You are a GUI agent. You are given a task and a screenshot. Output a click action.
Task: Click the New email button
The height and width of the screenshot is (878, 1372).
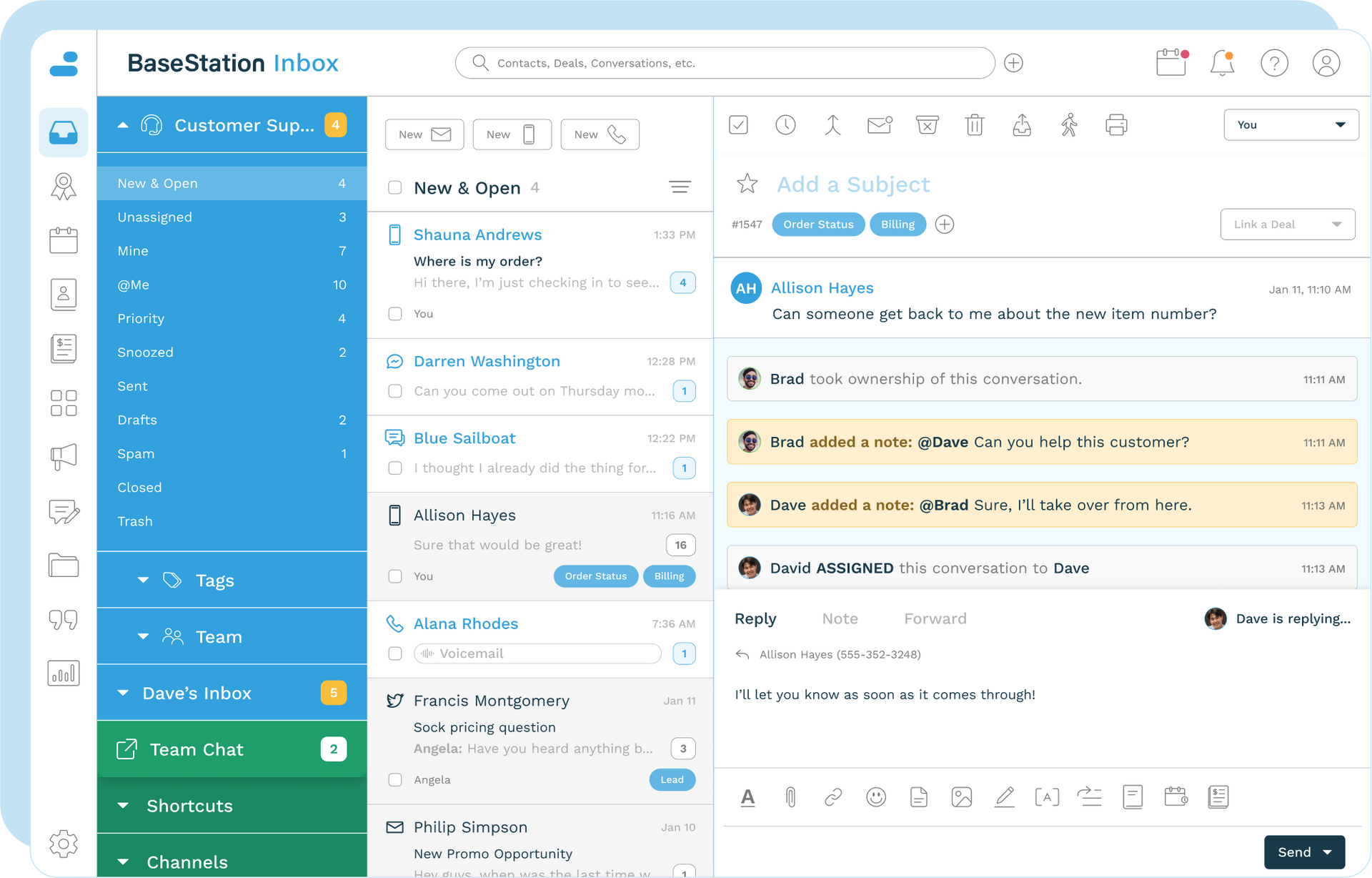tap(424, 134)
